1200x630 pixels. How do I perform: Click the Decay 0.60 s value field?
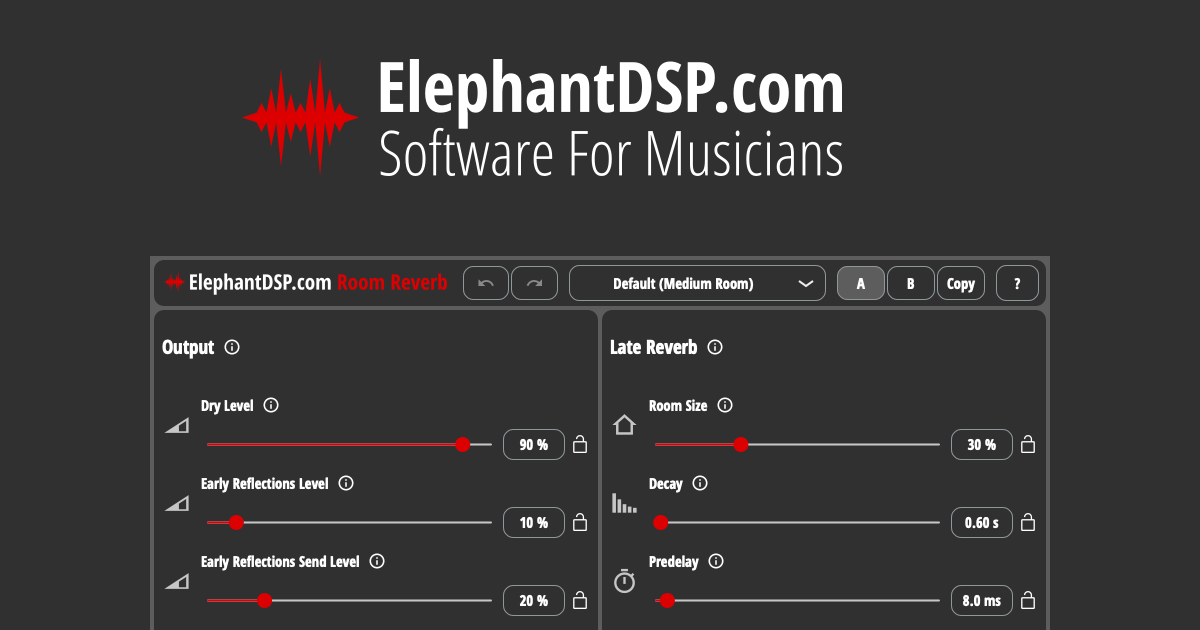[982, 523]
